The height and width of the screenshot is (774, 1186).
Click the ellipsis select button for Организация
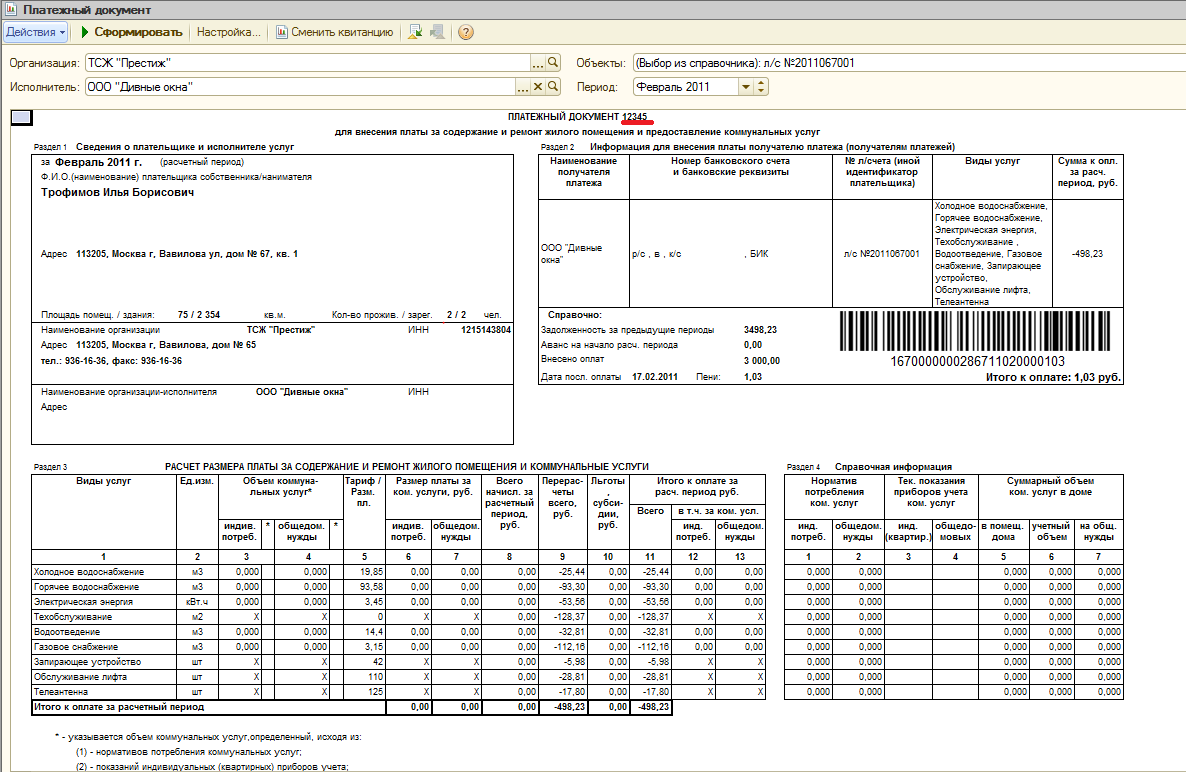coord(538,63)
